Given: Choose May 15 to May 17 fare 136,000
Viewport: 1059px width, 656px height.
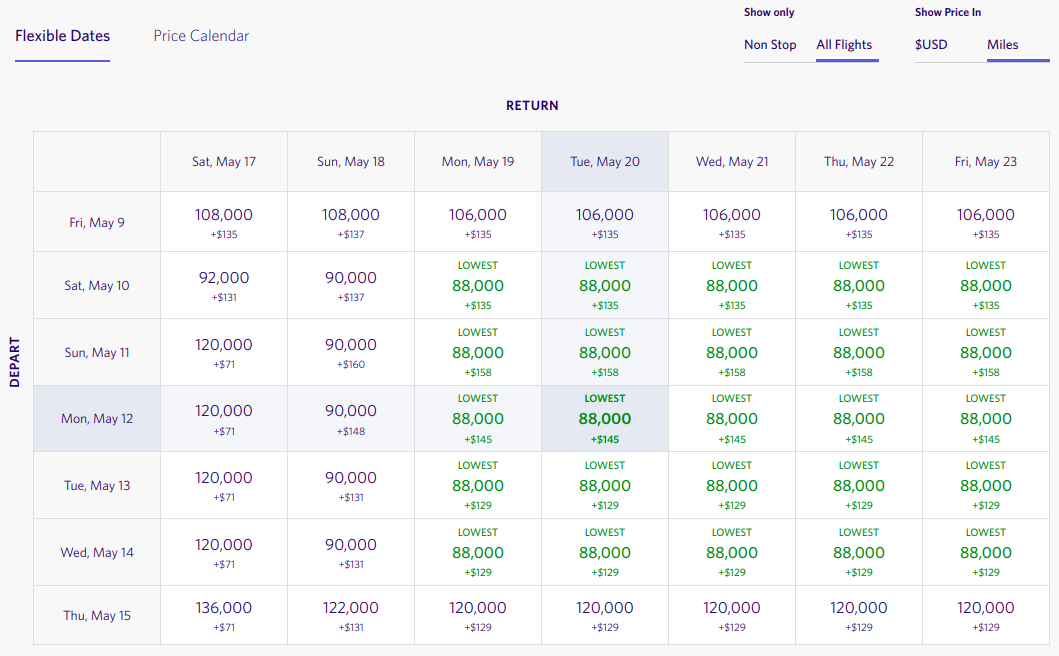Looking at the screenshot, I should (x=224, y=615).
